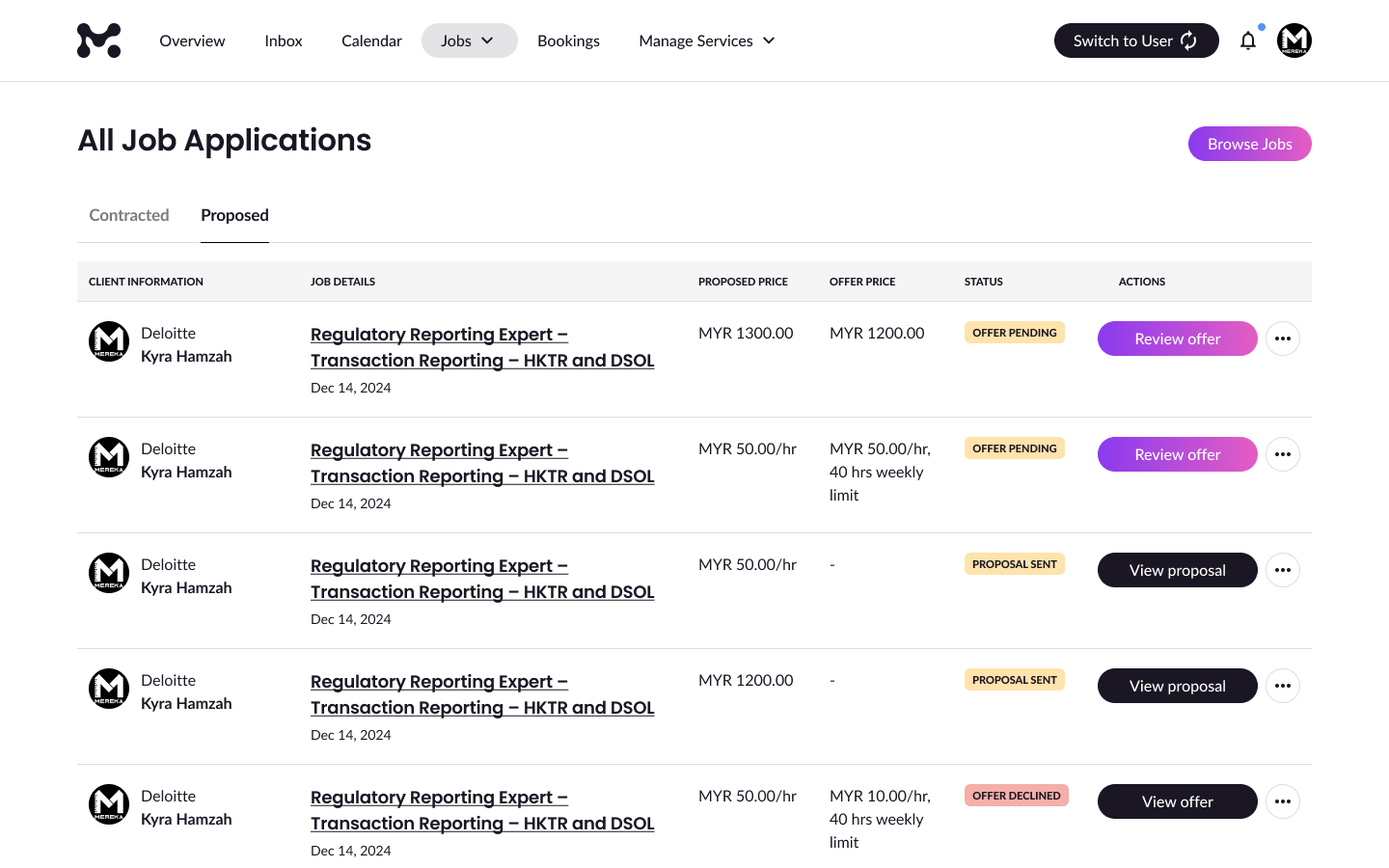Screen dimensions: 1389x868
Task: Switch to the Contracted tab
Action: point(129,215)
